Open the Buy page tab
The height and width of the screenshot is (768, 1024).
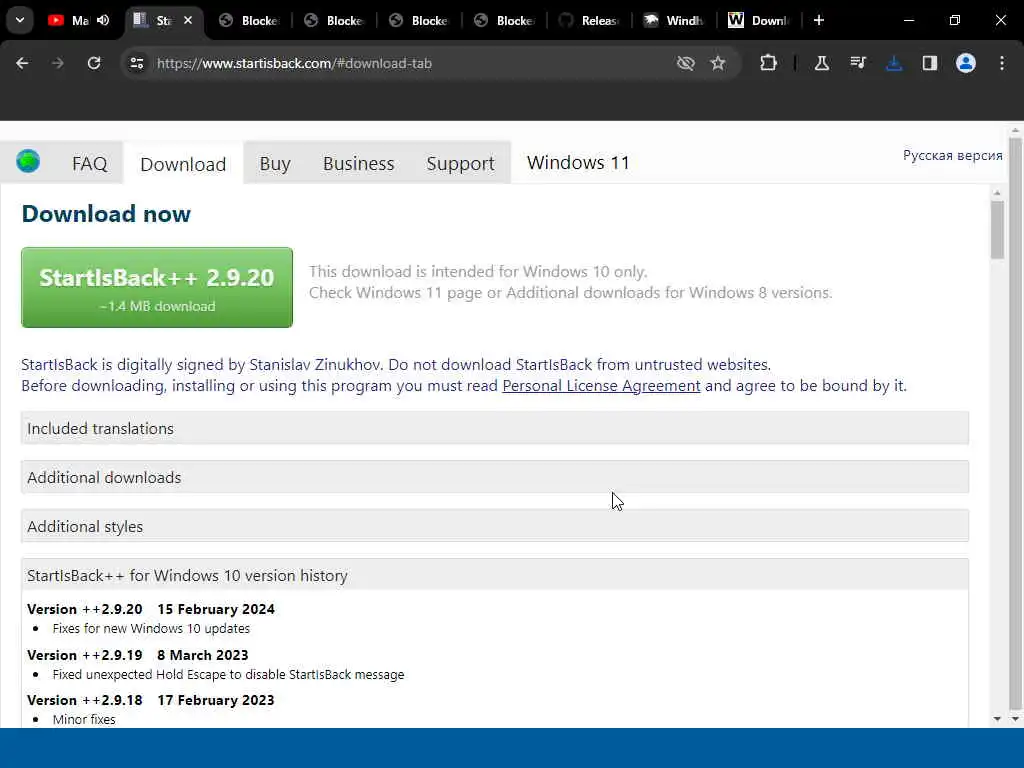tap(275, 163)
